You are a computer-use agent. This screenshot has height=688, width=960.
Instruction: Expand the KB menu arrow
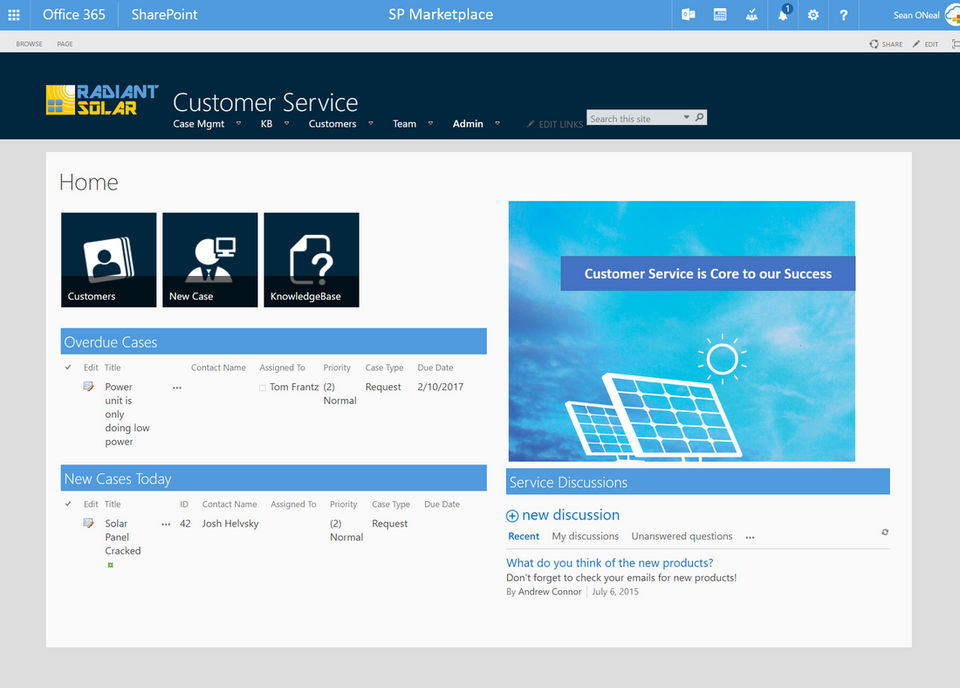click(287, 123)
